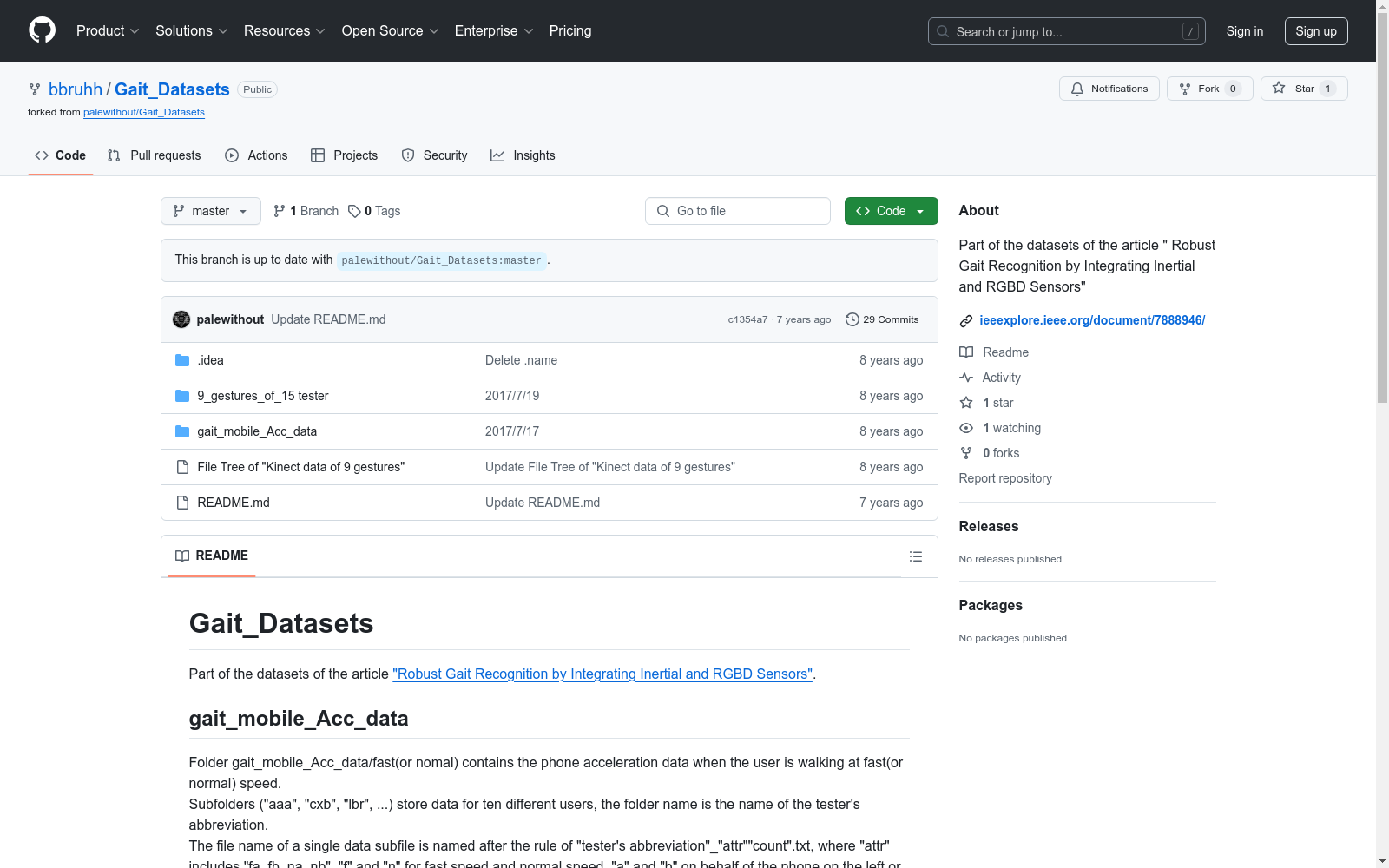Open commit hash c1354a7
This screenshot has height=868, width=1389.
coord(747,319)
